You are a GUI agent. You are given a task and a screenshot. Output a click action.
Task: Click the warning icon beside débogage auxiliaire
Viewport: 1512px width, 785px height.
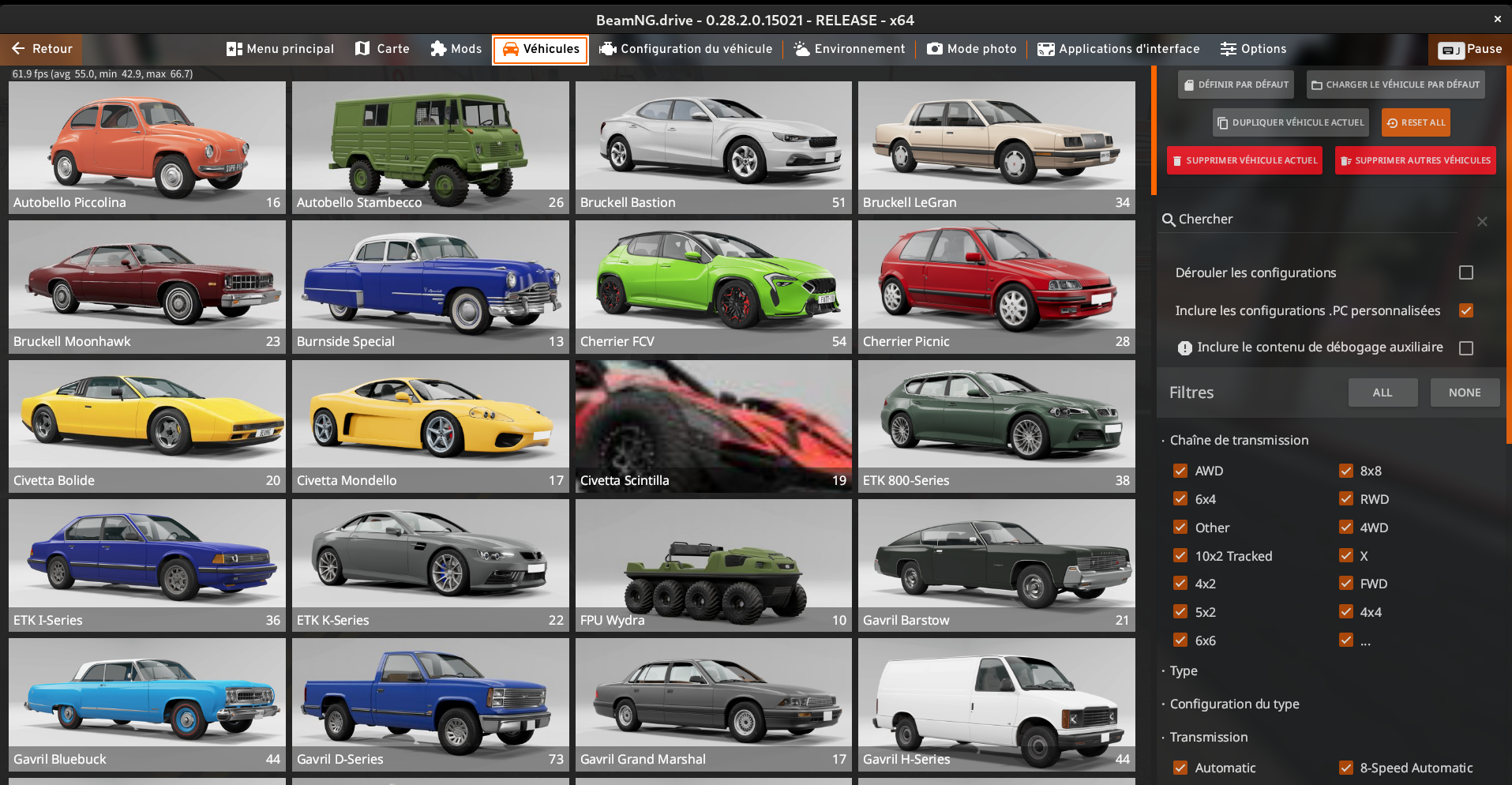click(1184, 347)
